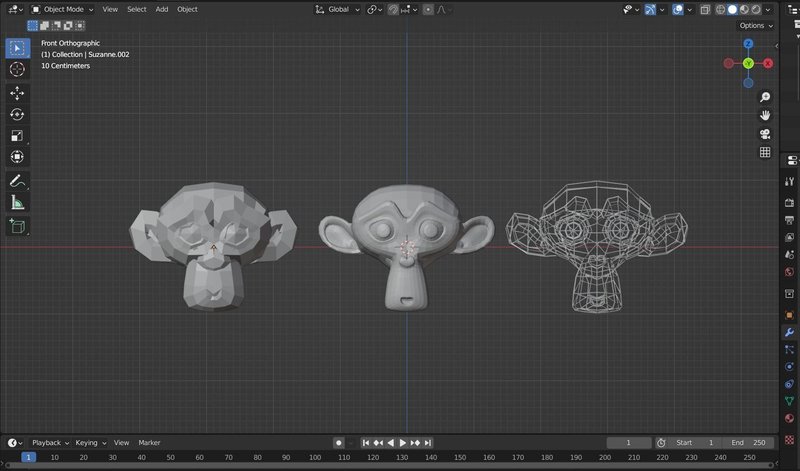This screenshot has height=471, width=800.
Task: Open the Object Mode dropdown
Action: click(63, 9)
